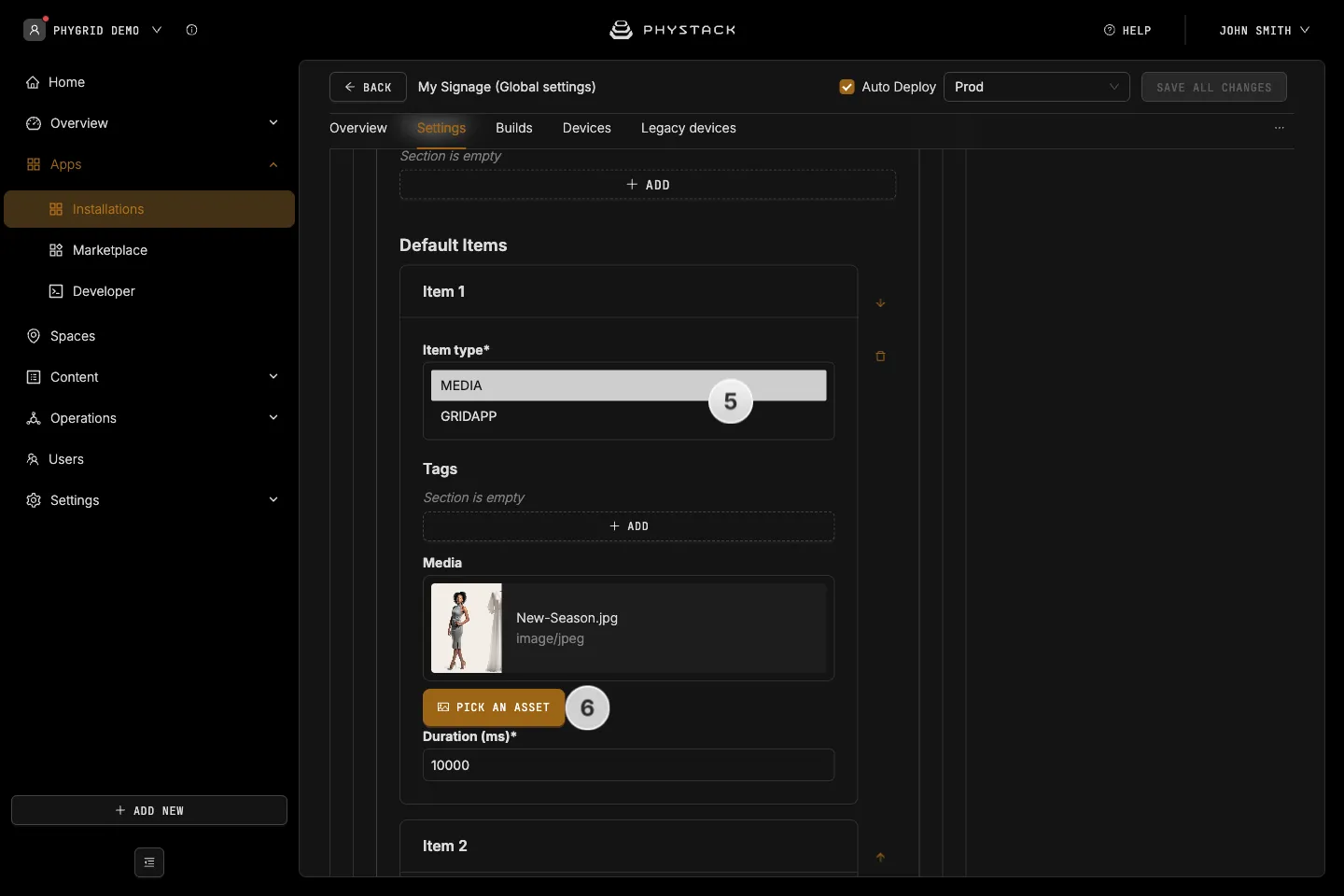Open the info icon beside Phygrid Demo

191,30
